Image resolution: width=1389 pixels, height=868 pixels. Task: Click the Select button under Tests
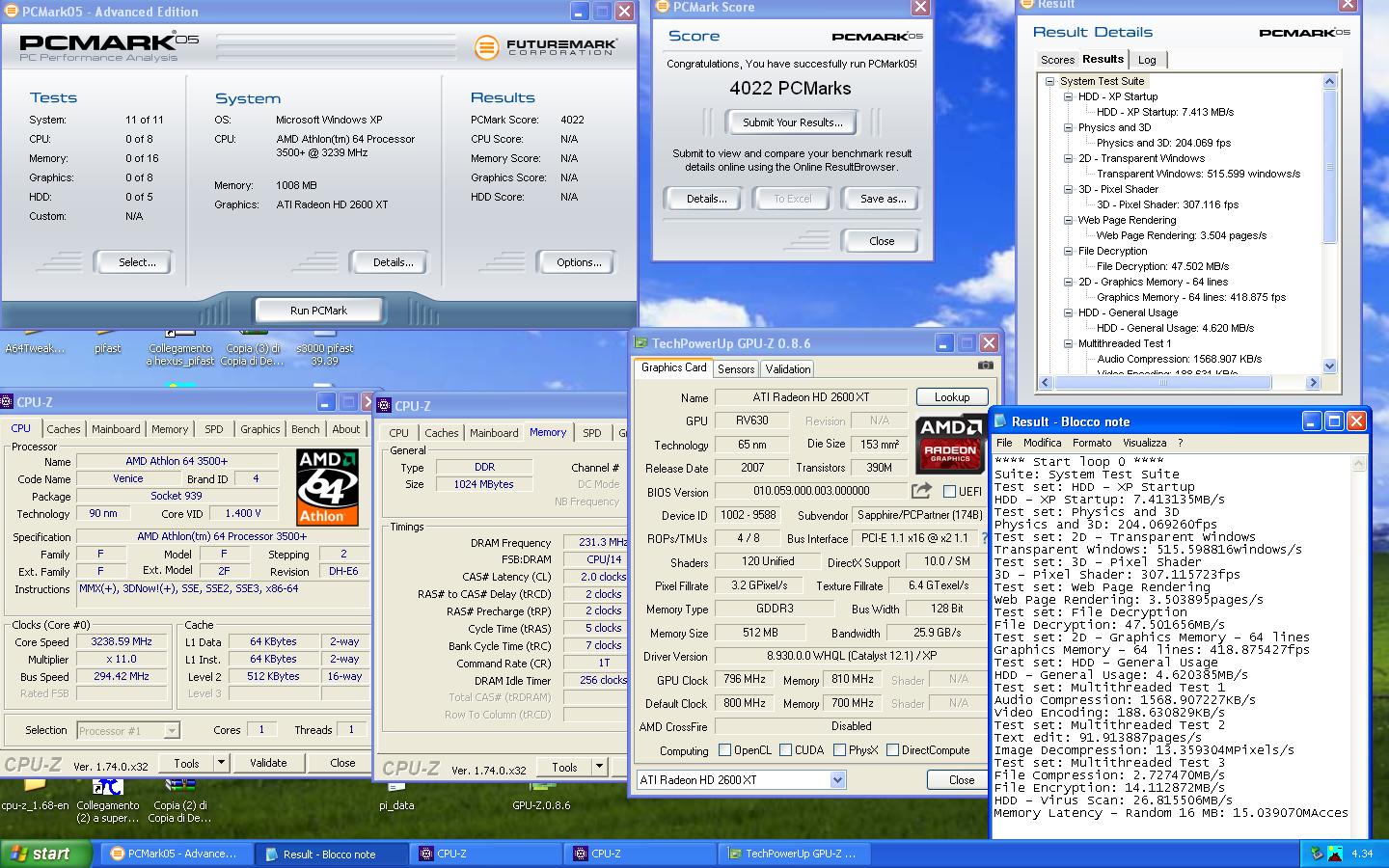pyautogui.click(x=137, y=262)
